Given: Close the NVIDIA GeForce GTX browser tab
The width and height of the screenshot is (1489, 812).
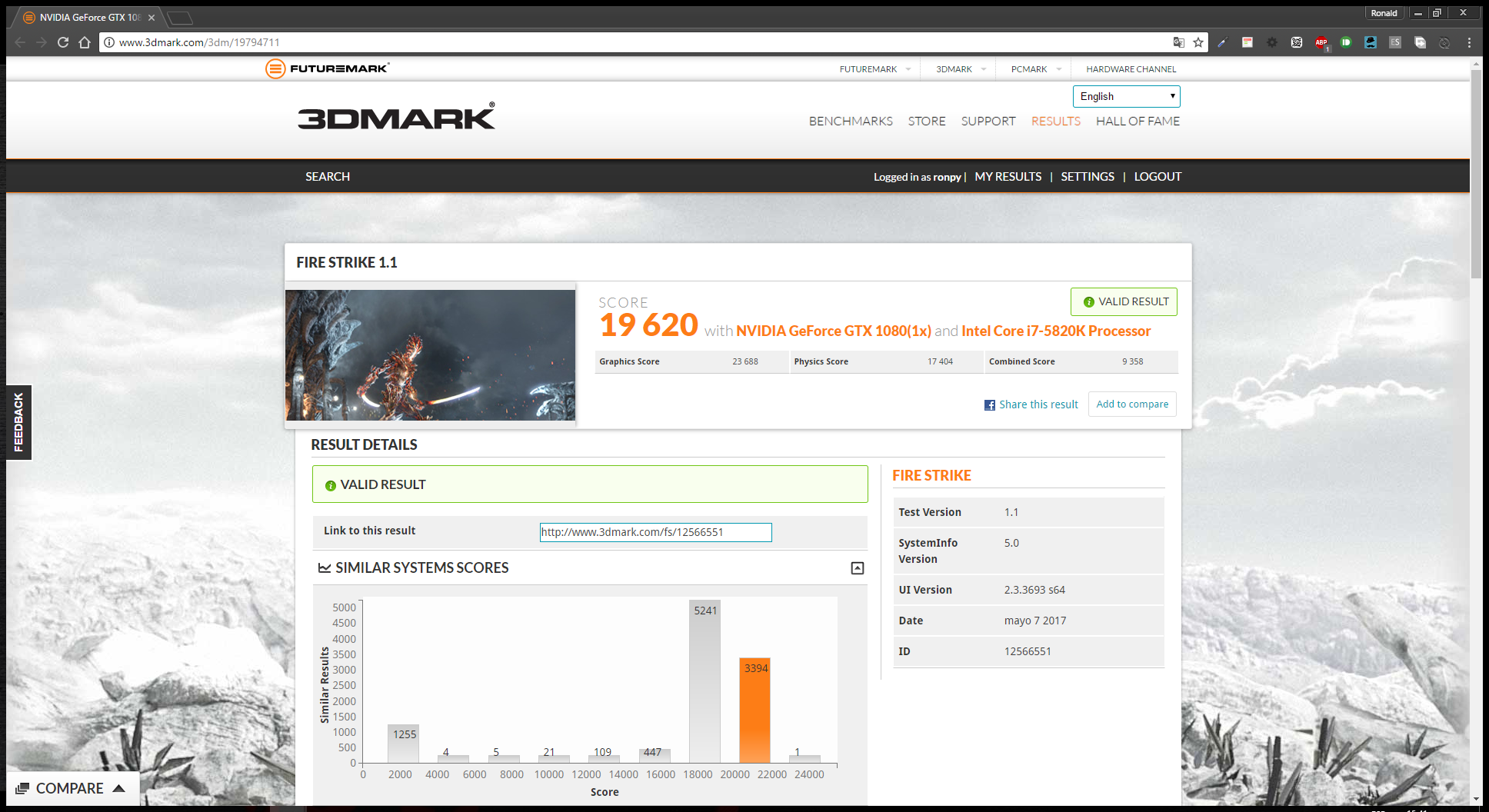Looking at the screenshot, I should click(152, 18).
